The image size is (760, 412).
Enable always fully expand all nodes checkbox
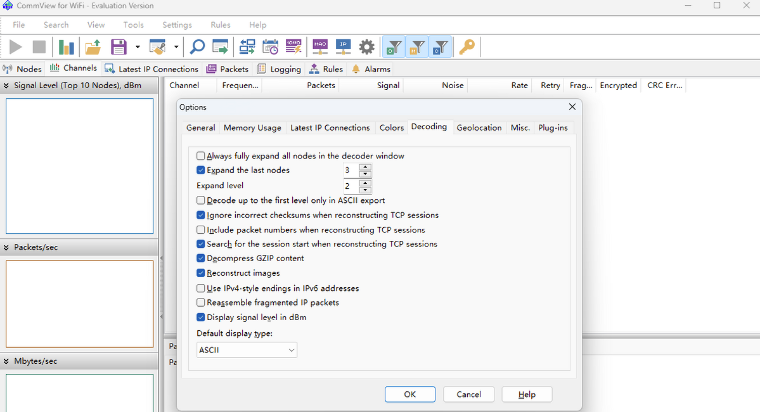[x=201, y=156]
